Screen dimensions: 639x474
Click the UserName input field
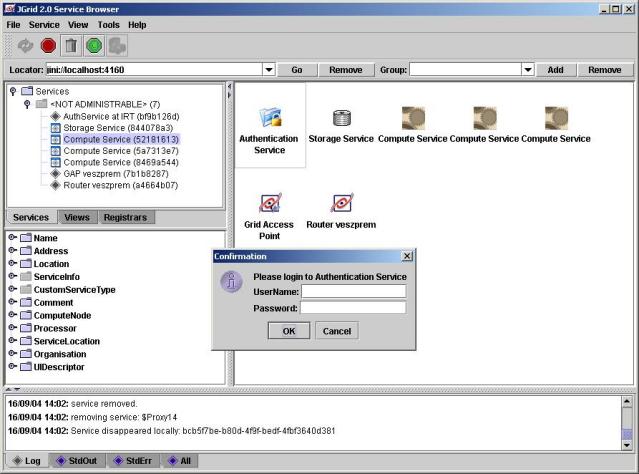click(x=354, y=292)
